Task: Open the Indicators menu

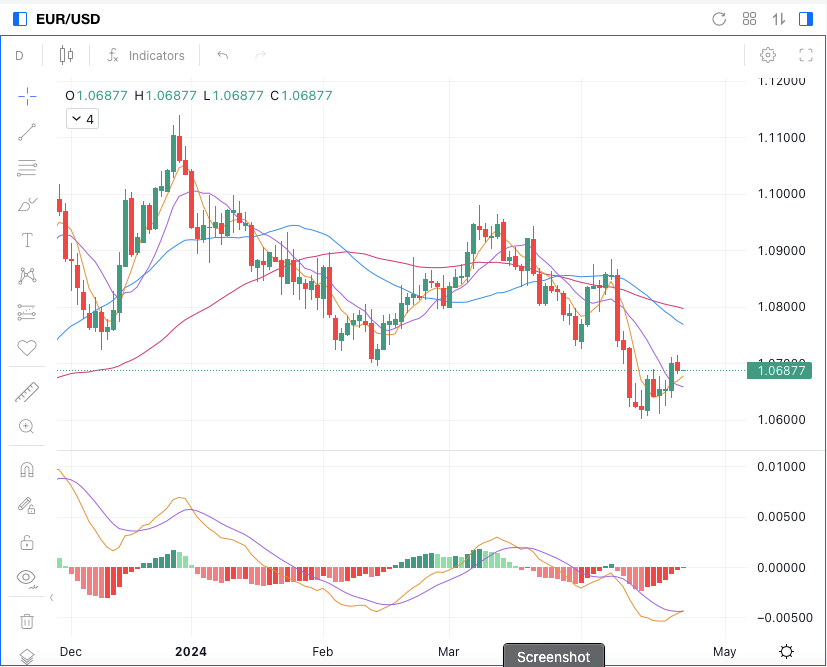Action: 146,56
